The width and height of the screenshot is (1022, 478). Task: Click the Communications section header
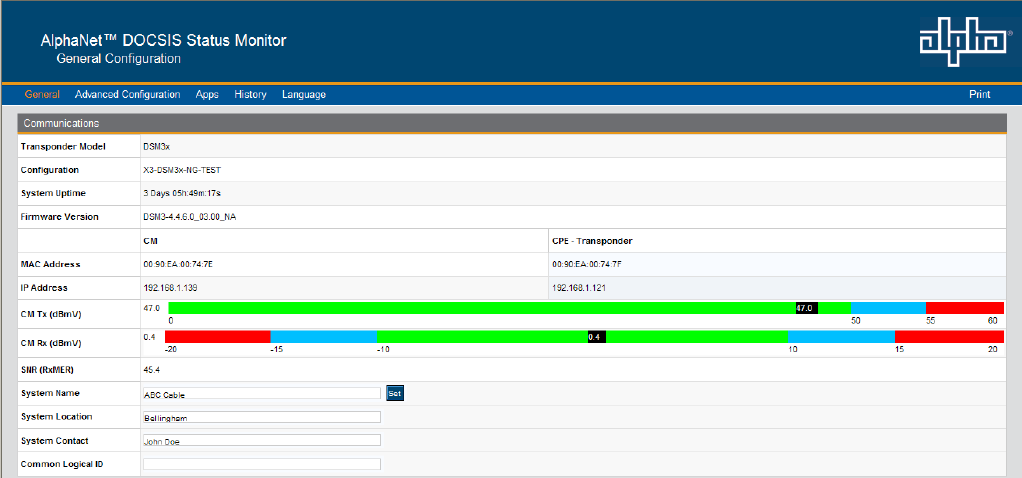tap(514, 123)
